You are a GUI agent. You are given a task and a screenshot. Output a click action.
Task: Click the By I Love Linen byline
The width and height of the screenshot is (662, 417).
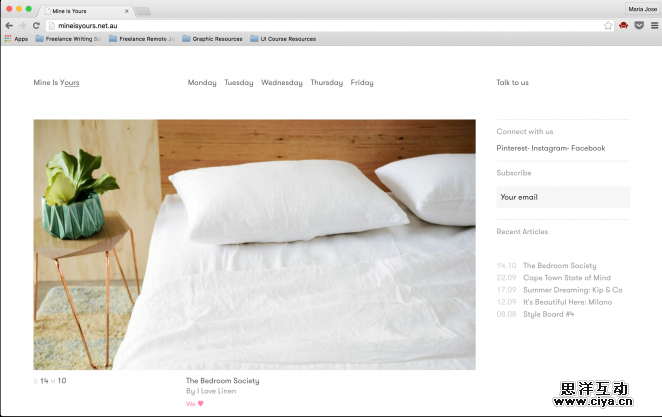coord(211,391)
